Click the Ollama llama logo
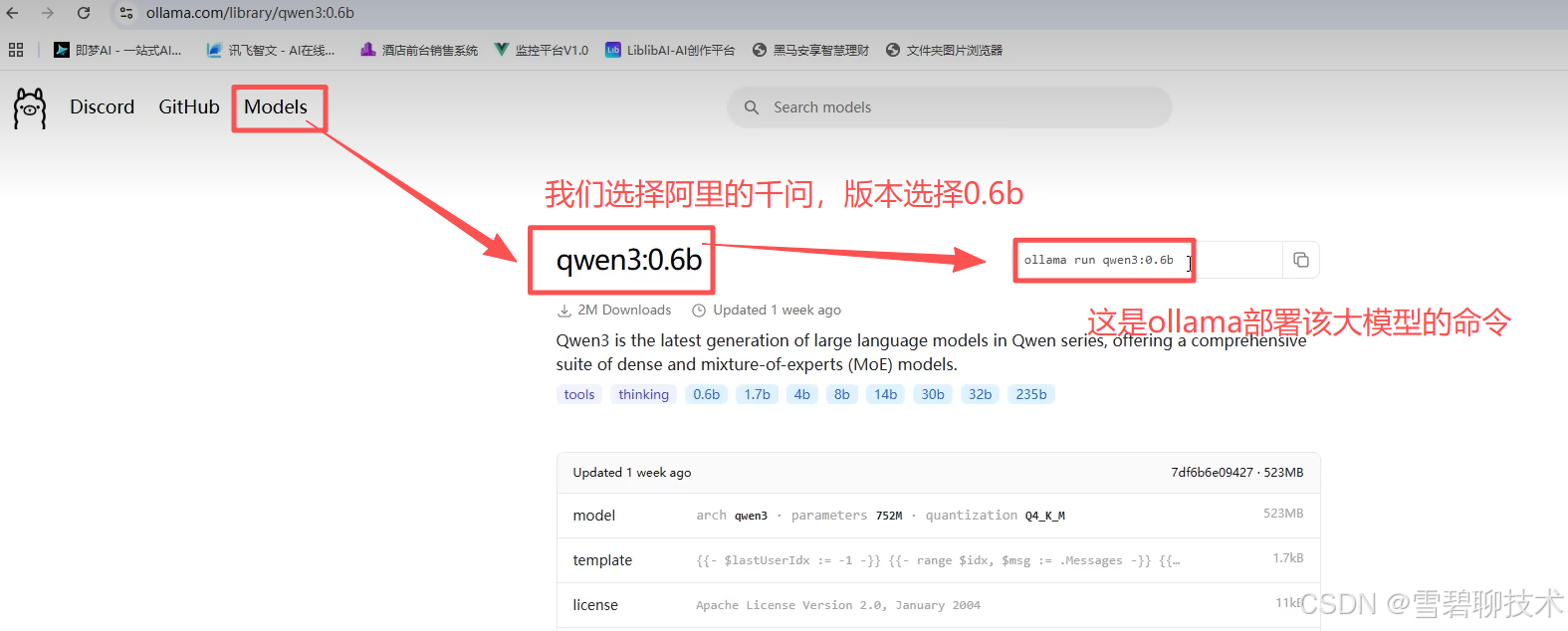This screenshot has height=631, width=1568. pos(30,107)
